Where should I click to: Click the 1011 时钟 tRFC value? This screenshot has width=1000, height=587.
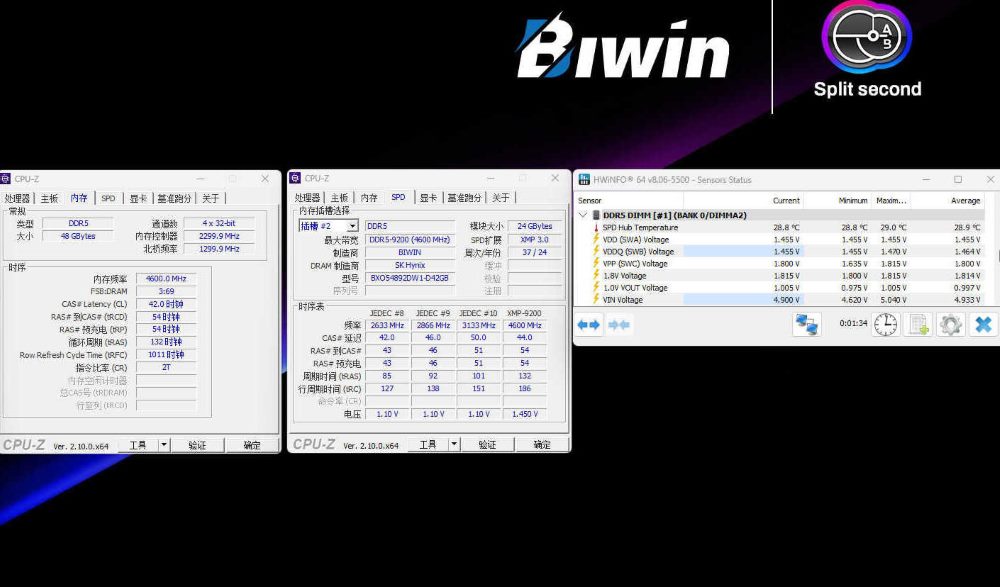click(166, 354)
